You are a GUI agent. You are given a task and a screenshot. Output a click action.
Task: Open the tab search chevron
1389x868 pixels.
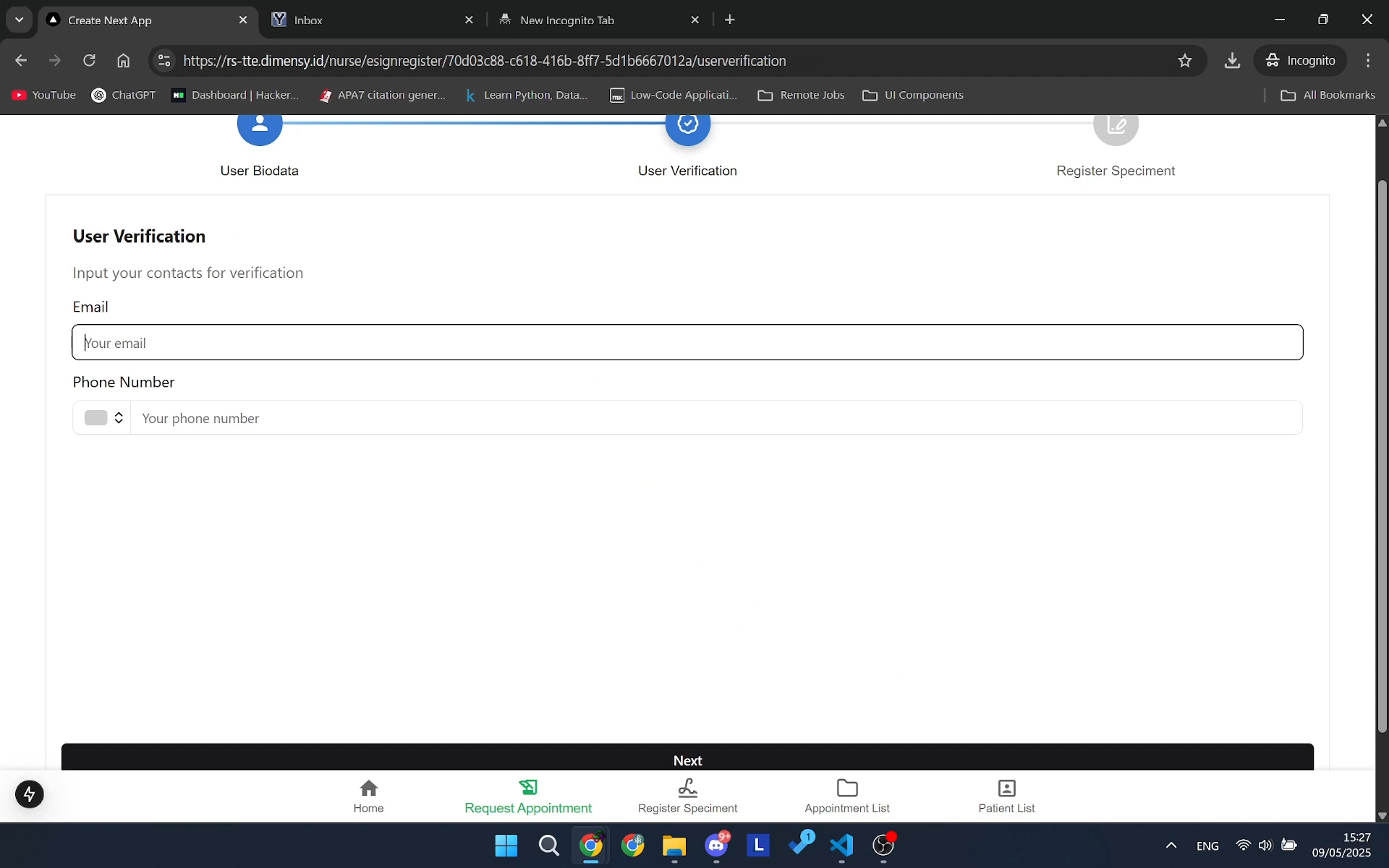(x=19, y=20)
